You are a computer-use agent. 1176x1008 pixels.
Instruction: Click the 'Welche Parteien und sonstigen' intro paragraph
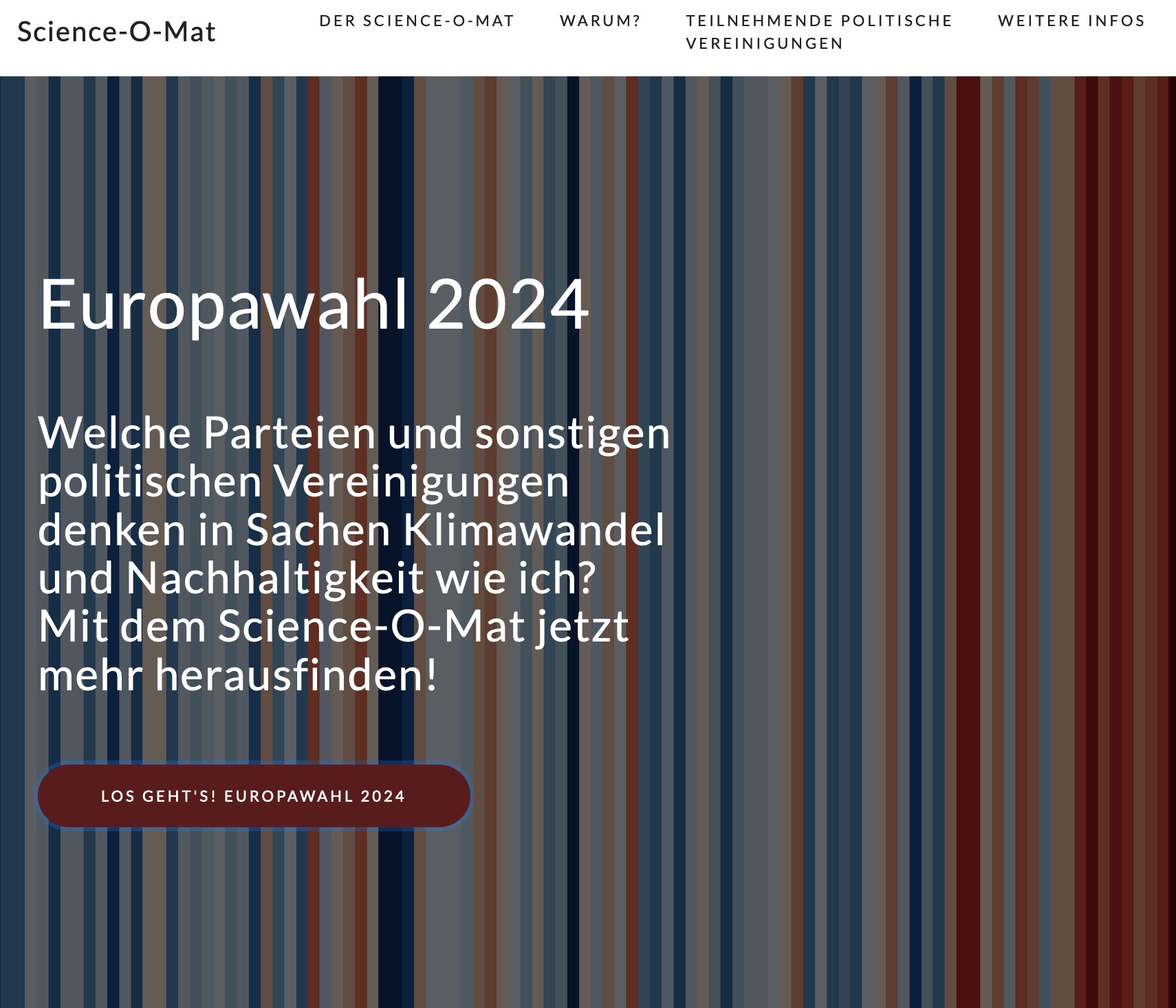354,554
